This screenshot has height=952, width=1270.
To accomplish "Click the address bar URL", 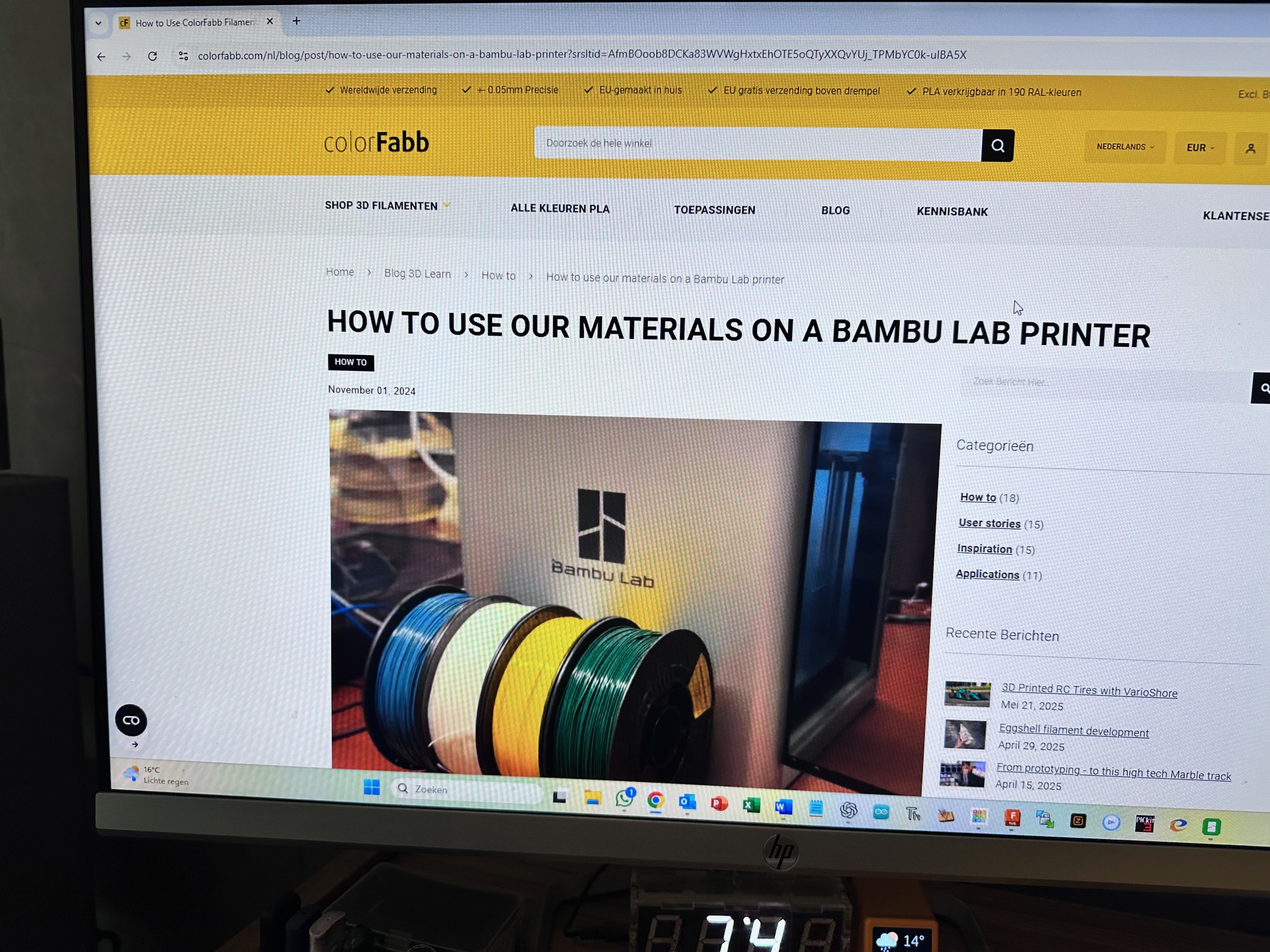I will [581, 55].
